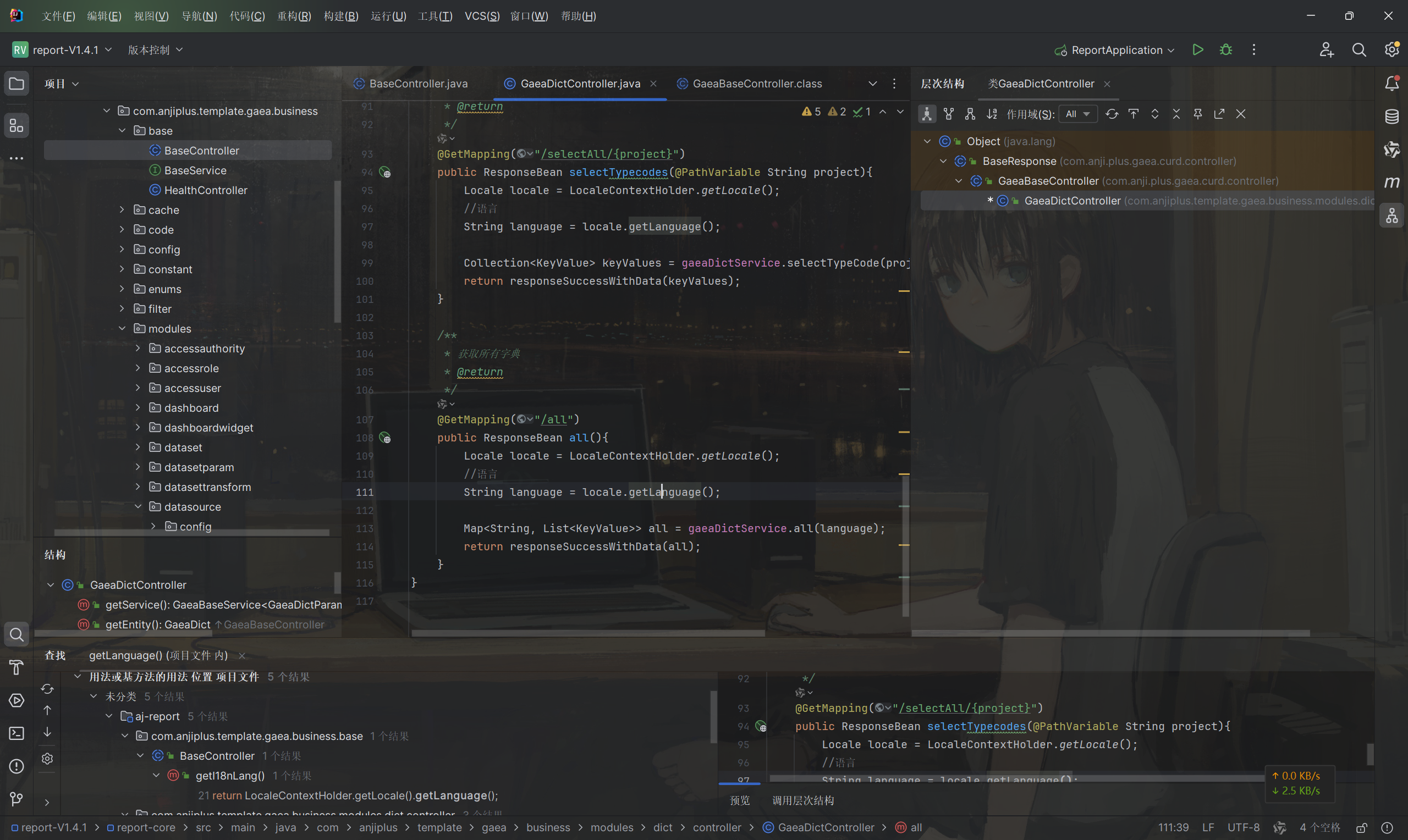This screenshot has width=1408, height=840.
Task: Switch to GaeaBaseController.class tab
Action: 750,84
